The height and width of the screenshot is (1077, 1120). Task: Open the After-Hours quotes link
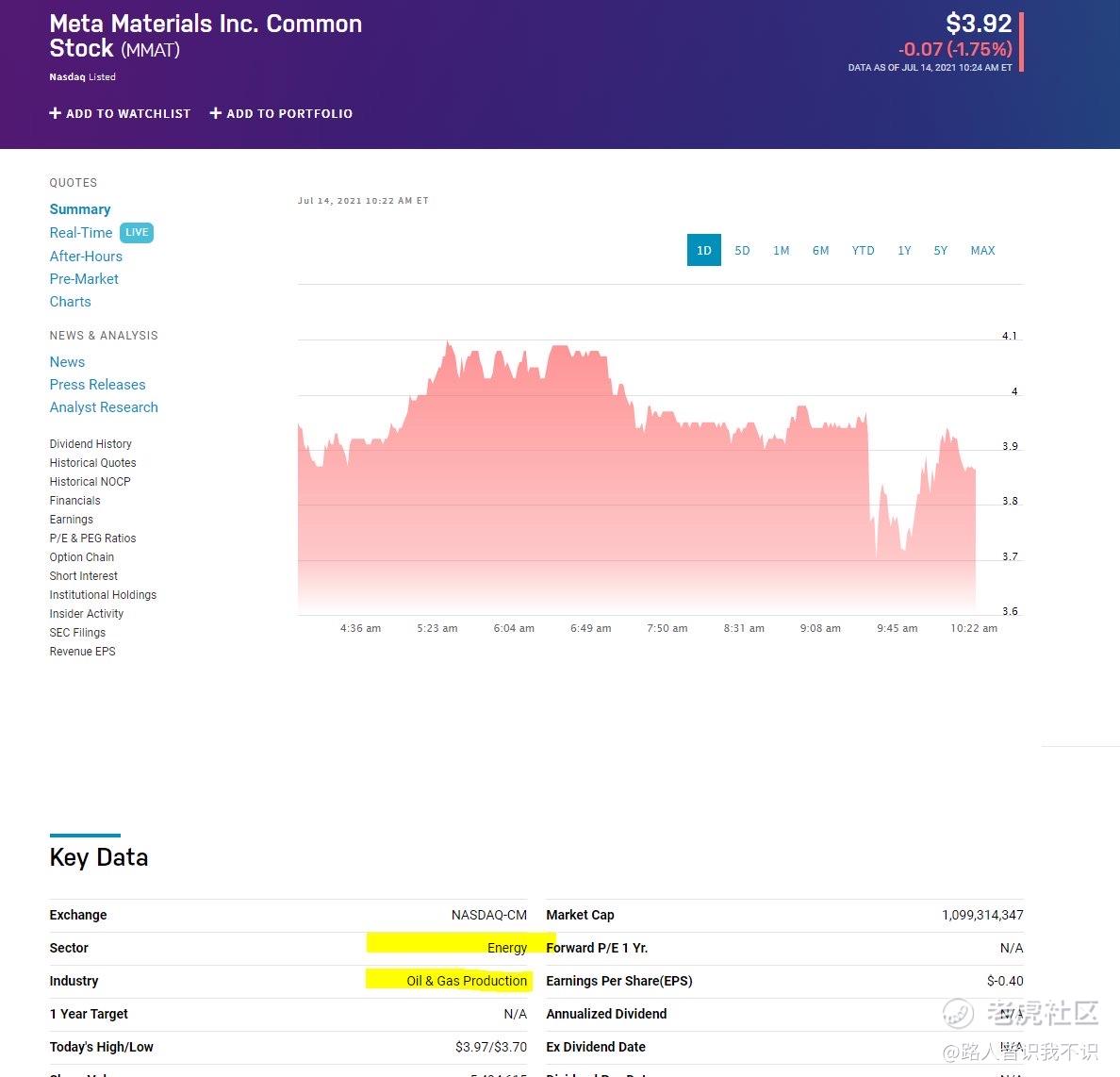click(x=86, y=256)
